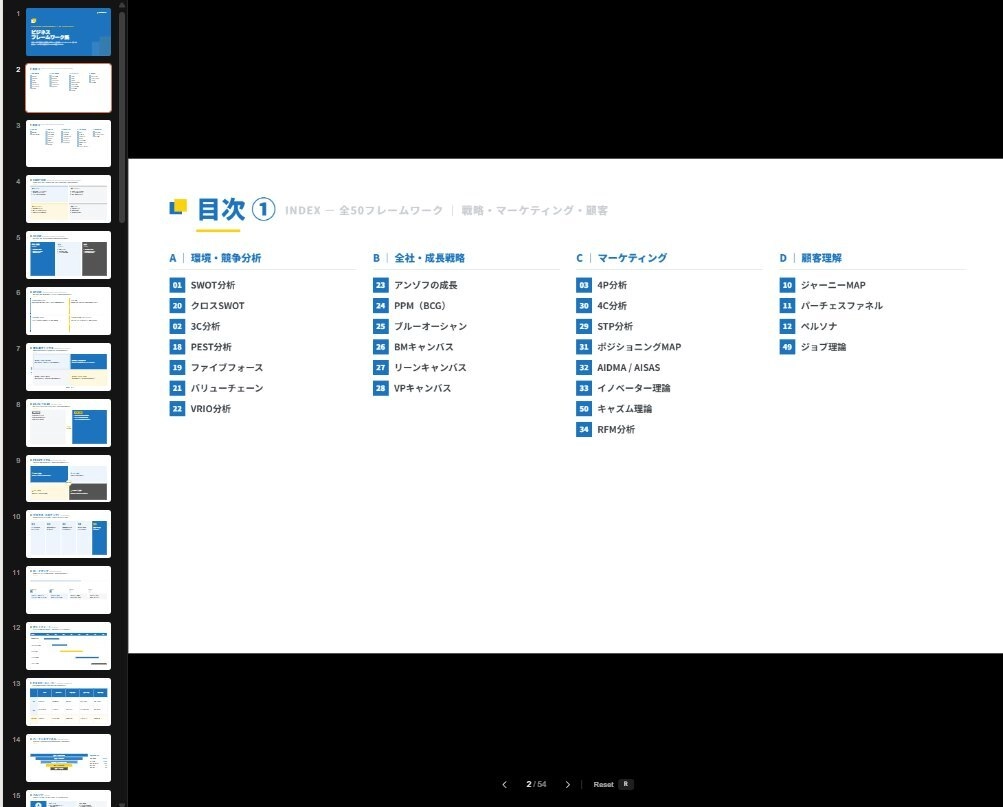The image size is (1003, 807).
Task: Click the Reset button
Action: pyautogui.click(x=613, y=785)
